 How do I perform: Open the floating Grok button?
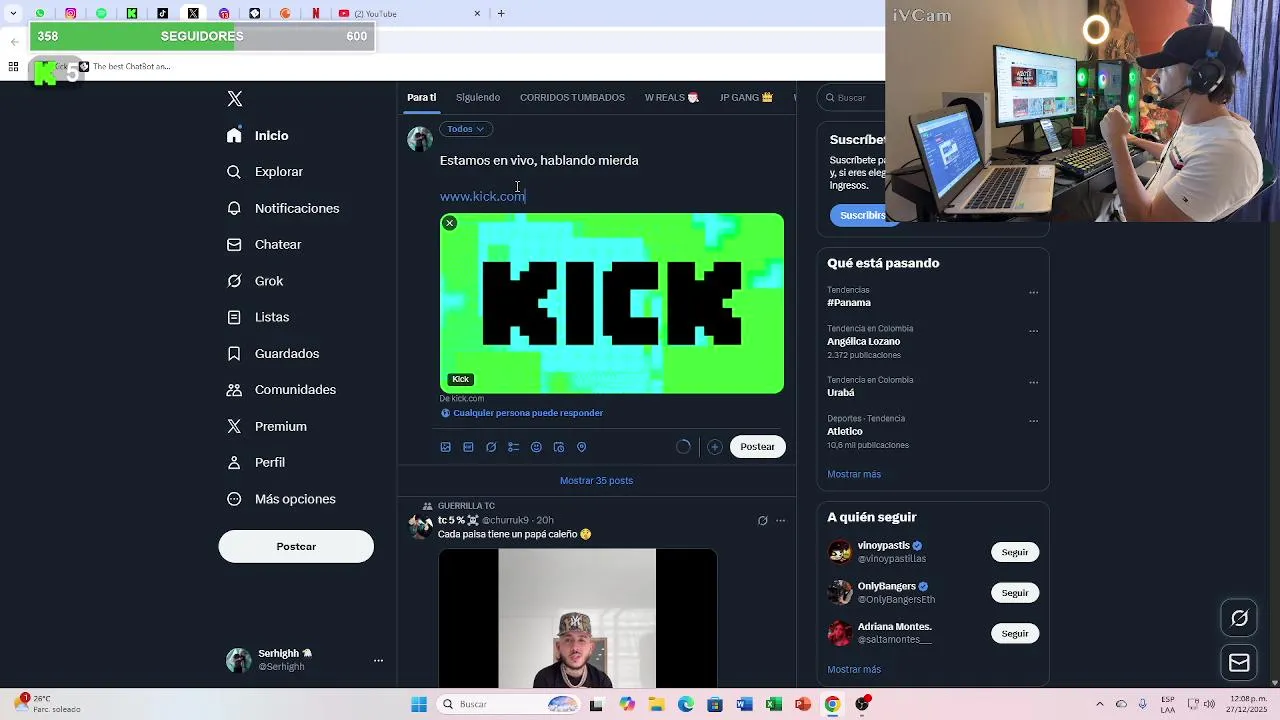pyautogui.click(x=1239, y=618)
